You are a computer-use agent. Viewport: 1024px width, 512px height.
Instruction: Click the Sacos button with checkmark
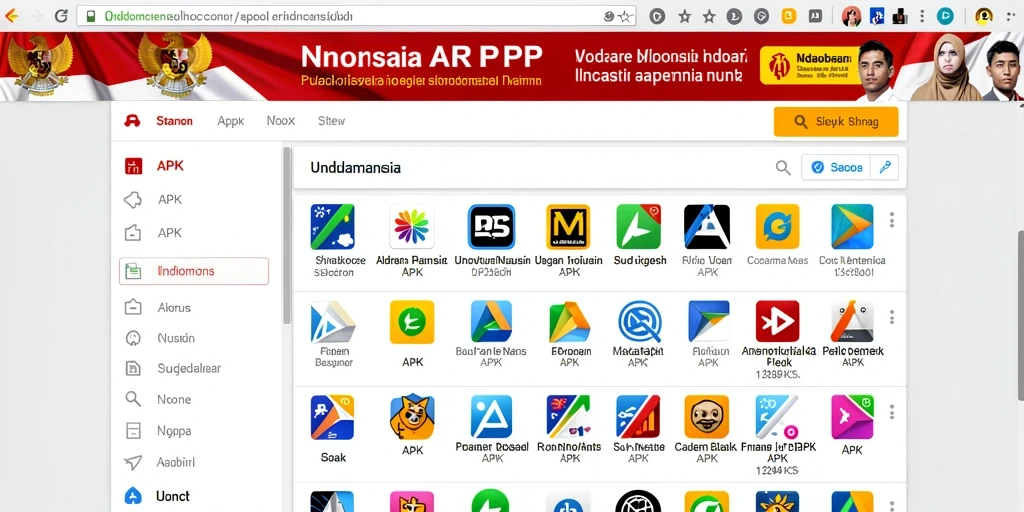click(836, 167)
